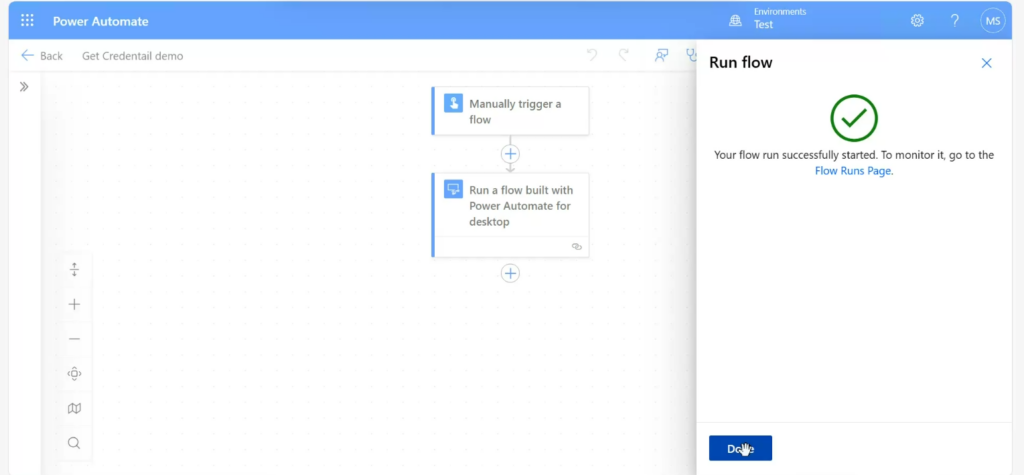The width and height of the screenshot is (1024, 475).
Task: Select the Run a flow built with Power Automate for desktop card
Action: tap(510, 215)
